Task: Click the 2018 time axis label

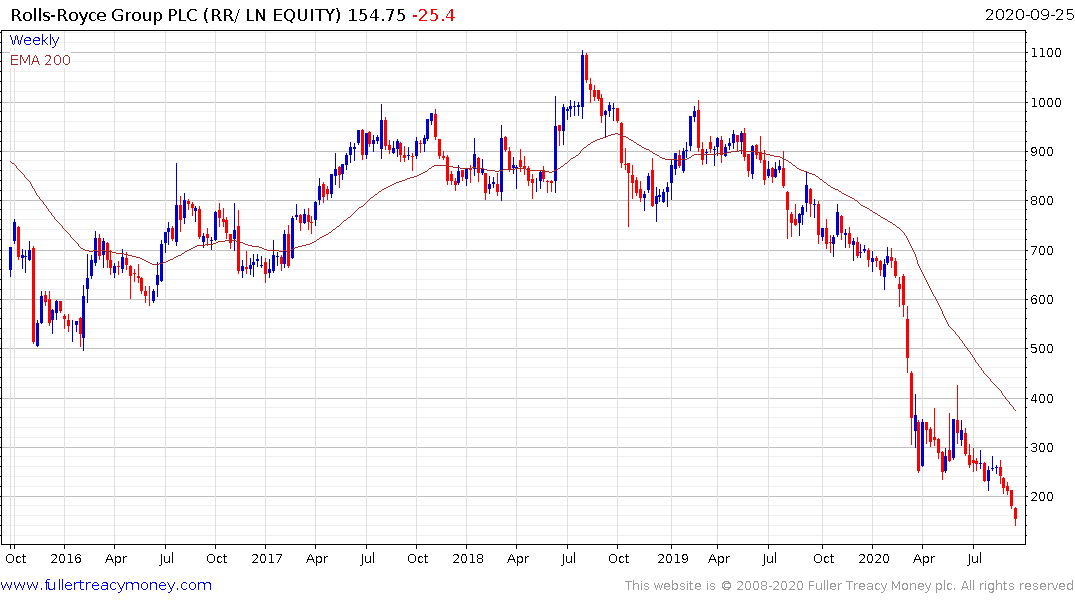Action: (468, 558)
